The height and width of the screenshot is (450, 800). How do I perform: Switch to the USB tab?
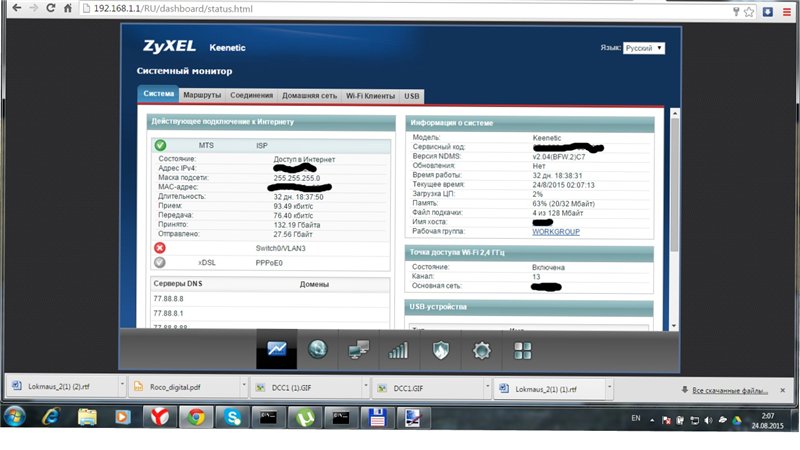point(412,96)
